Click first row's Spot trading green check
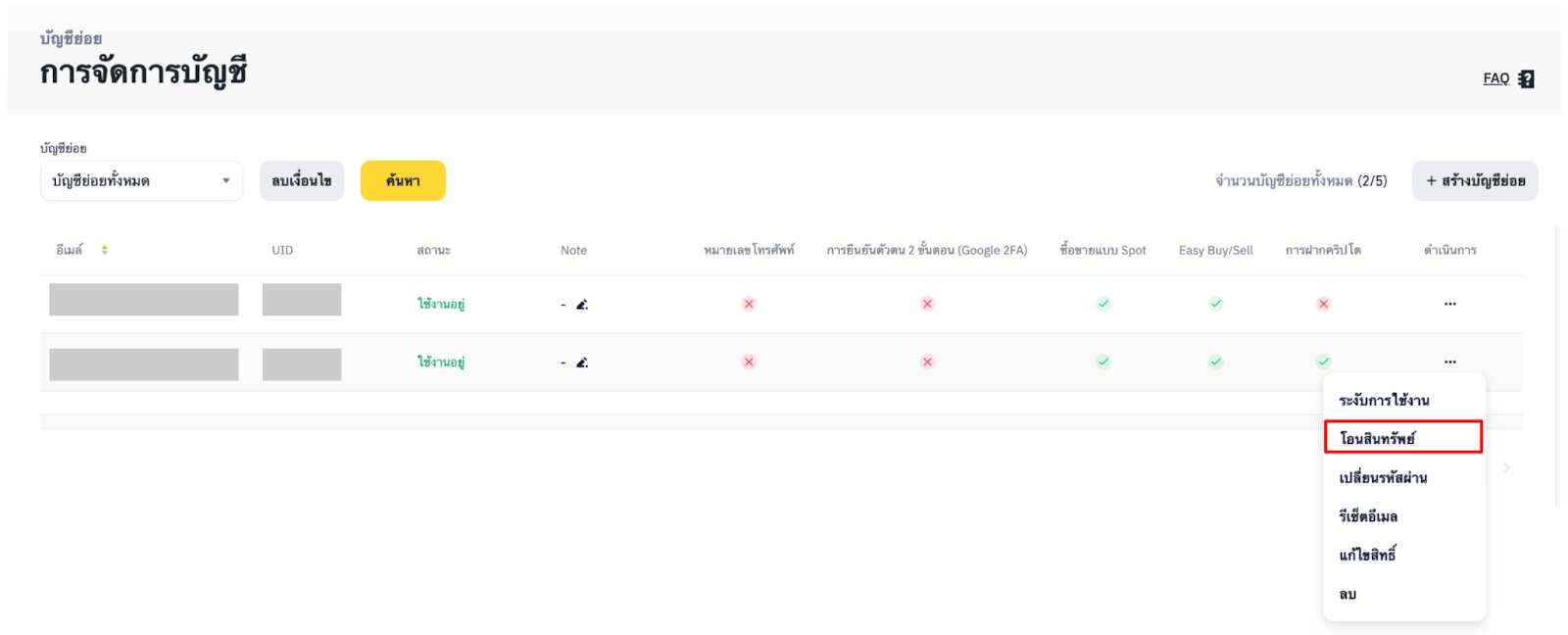 [x=1103, y=304]
